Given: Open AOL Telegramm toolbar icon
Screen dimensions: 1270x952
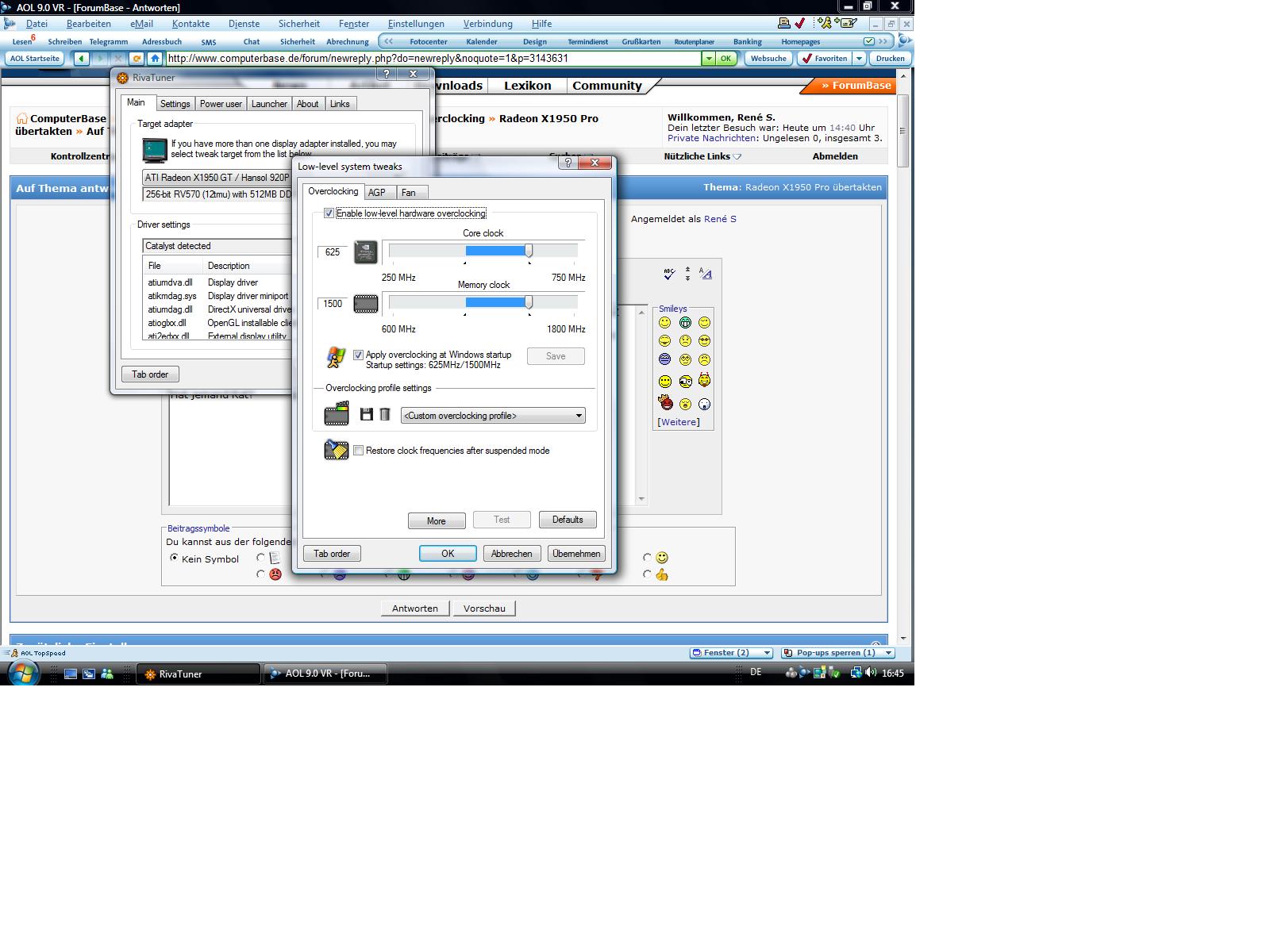Looking at the screenshot, I should tap(109, 41).
